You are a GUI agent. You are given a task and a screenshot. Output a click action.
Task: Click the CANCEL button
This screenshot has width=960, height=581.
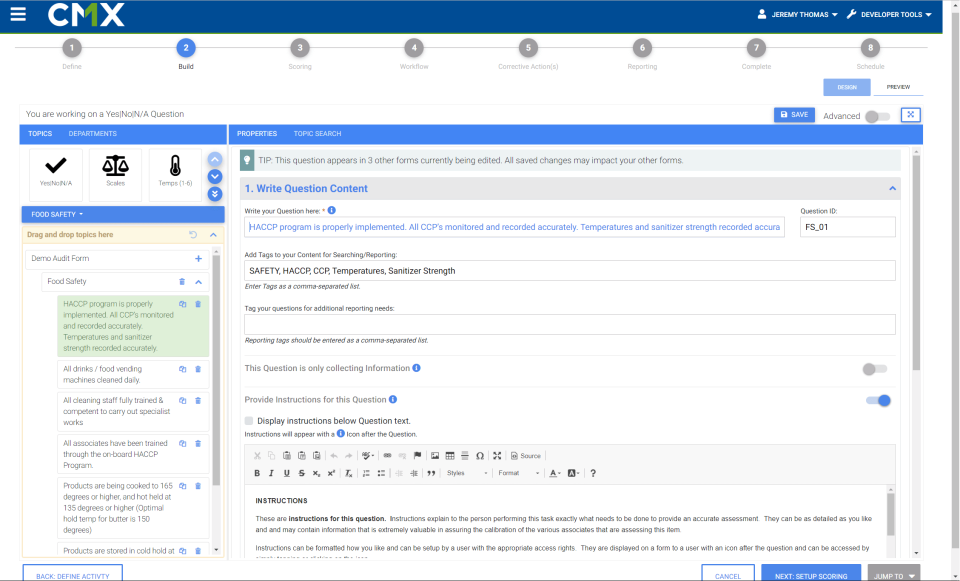pos(728,575)
